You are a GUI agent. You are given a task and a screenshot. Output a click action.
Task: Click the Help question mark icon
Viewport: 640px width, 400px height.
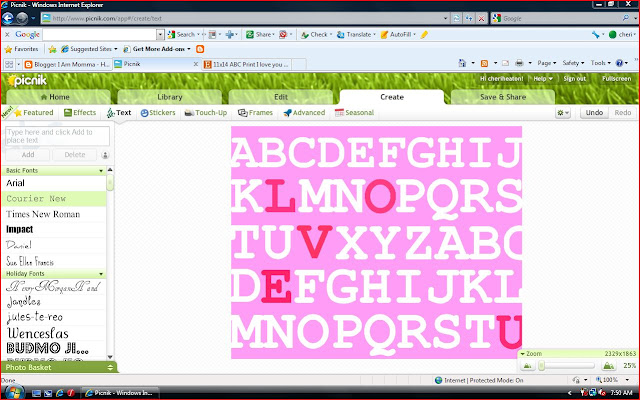coord(619,63)
